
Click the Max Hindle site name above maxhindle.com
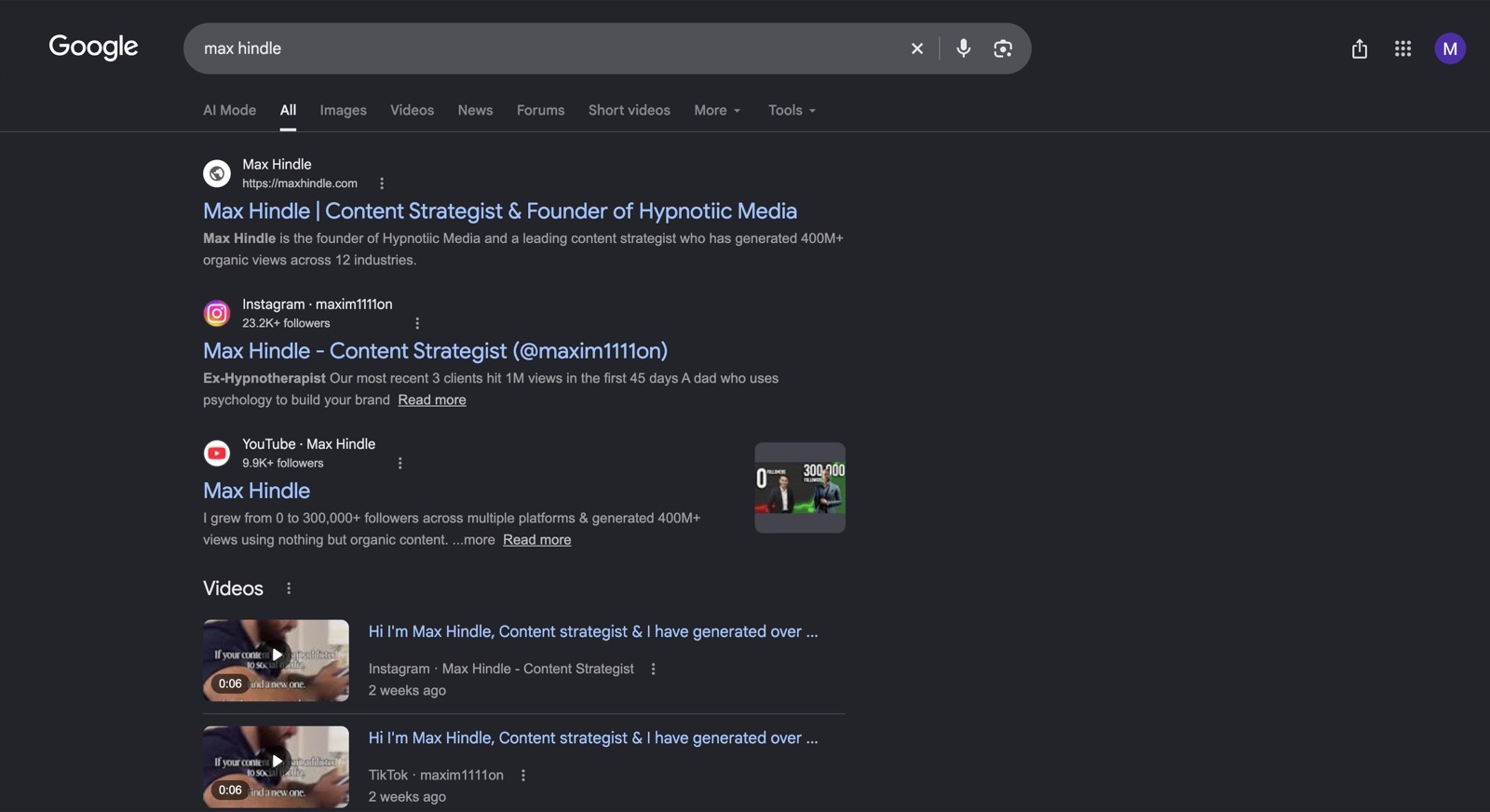coord(277,164)
